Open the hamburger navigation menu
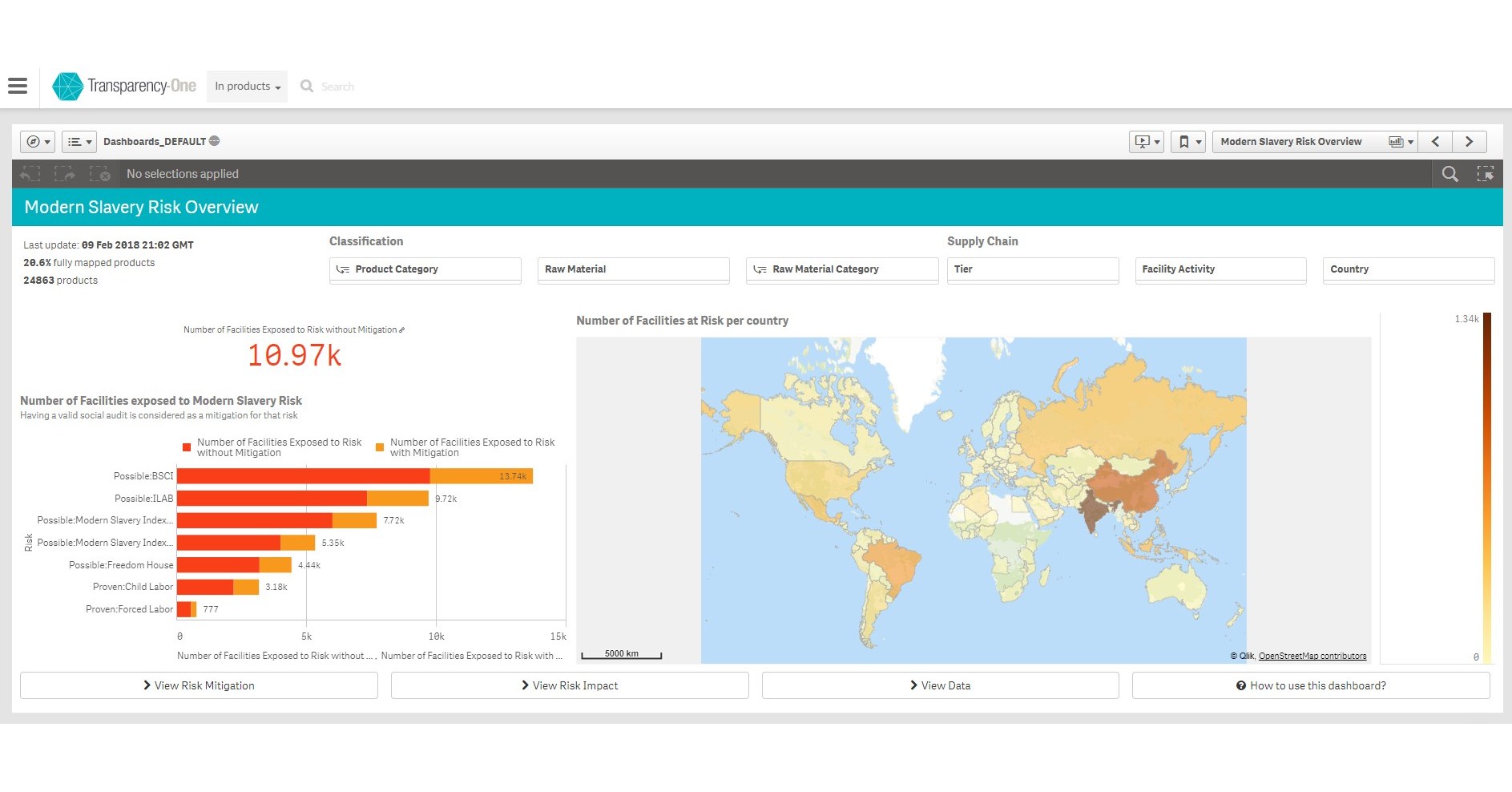This screenshot has height=792, width=1512. [x=18, y=86]
